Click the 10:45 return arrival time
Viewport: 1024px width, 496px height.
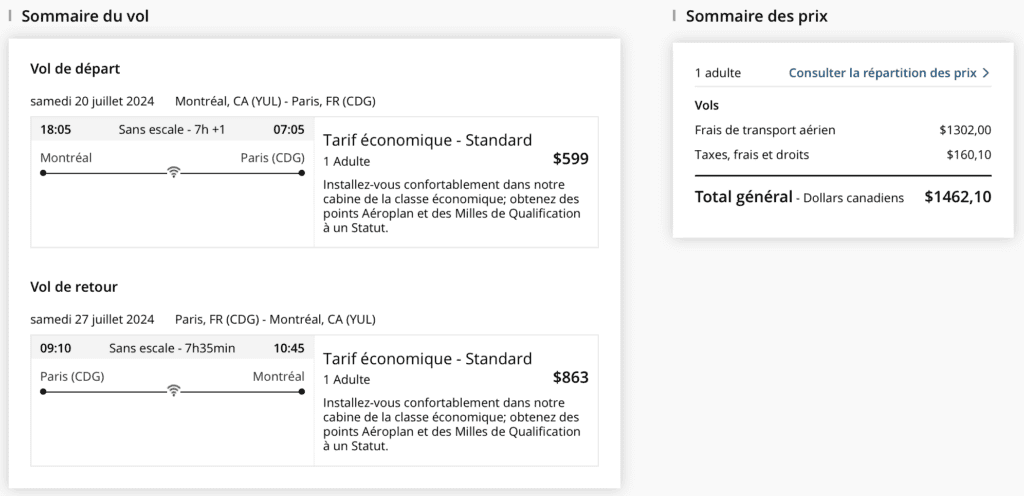(x=288, y=348)
